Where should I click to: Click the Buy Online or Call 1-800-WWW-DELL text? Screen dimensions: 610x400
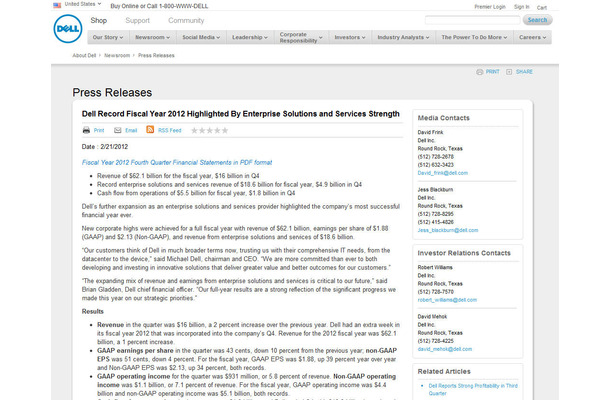[159, 6]
